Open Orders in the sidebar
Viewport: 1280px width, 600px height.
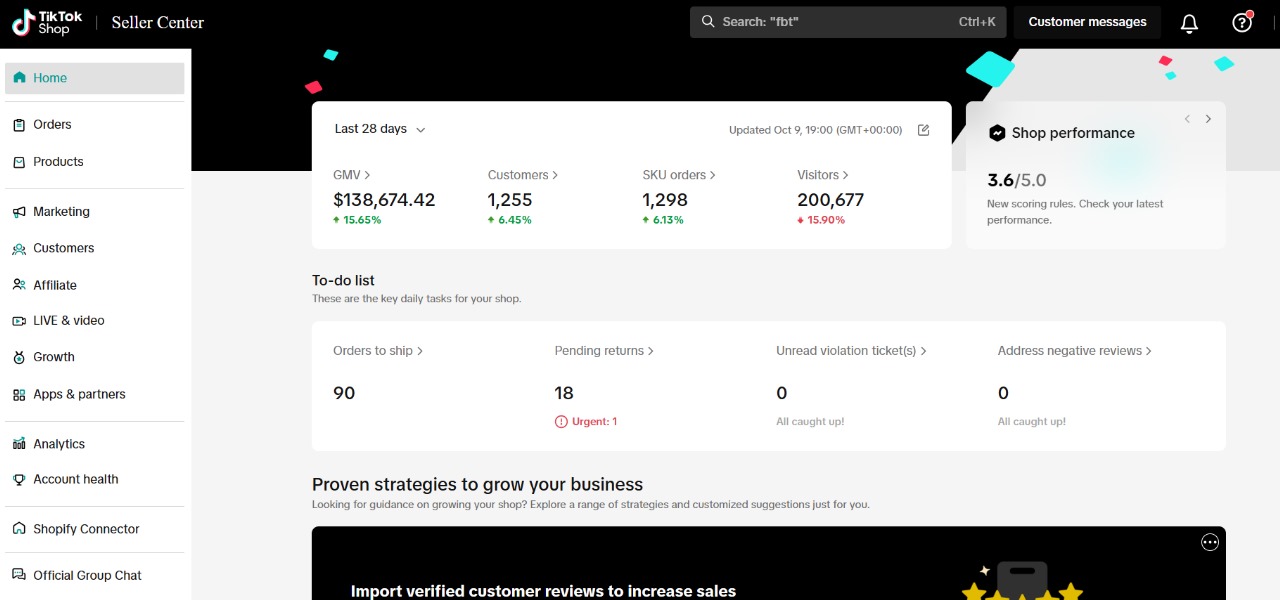pyautogui.click(x=52, y=125)
